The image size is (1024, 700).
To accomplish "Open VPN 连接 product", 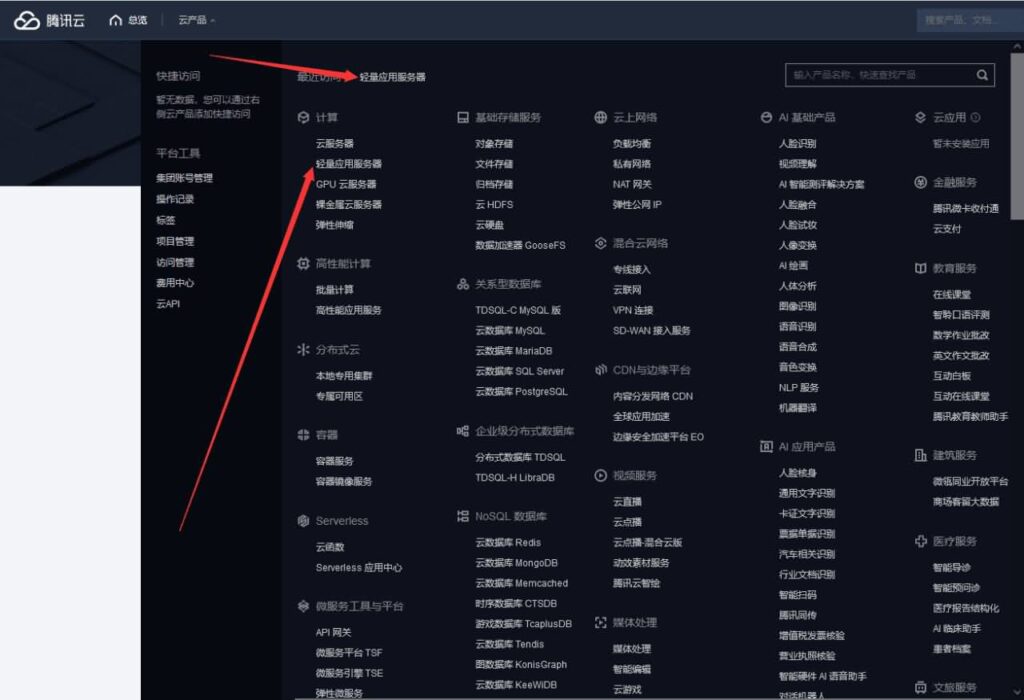I will click(x=633, y=310).
